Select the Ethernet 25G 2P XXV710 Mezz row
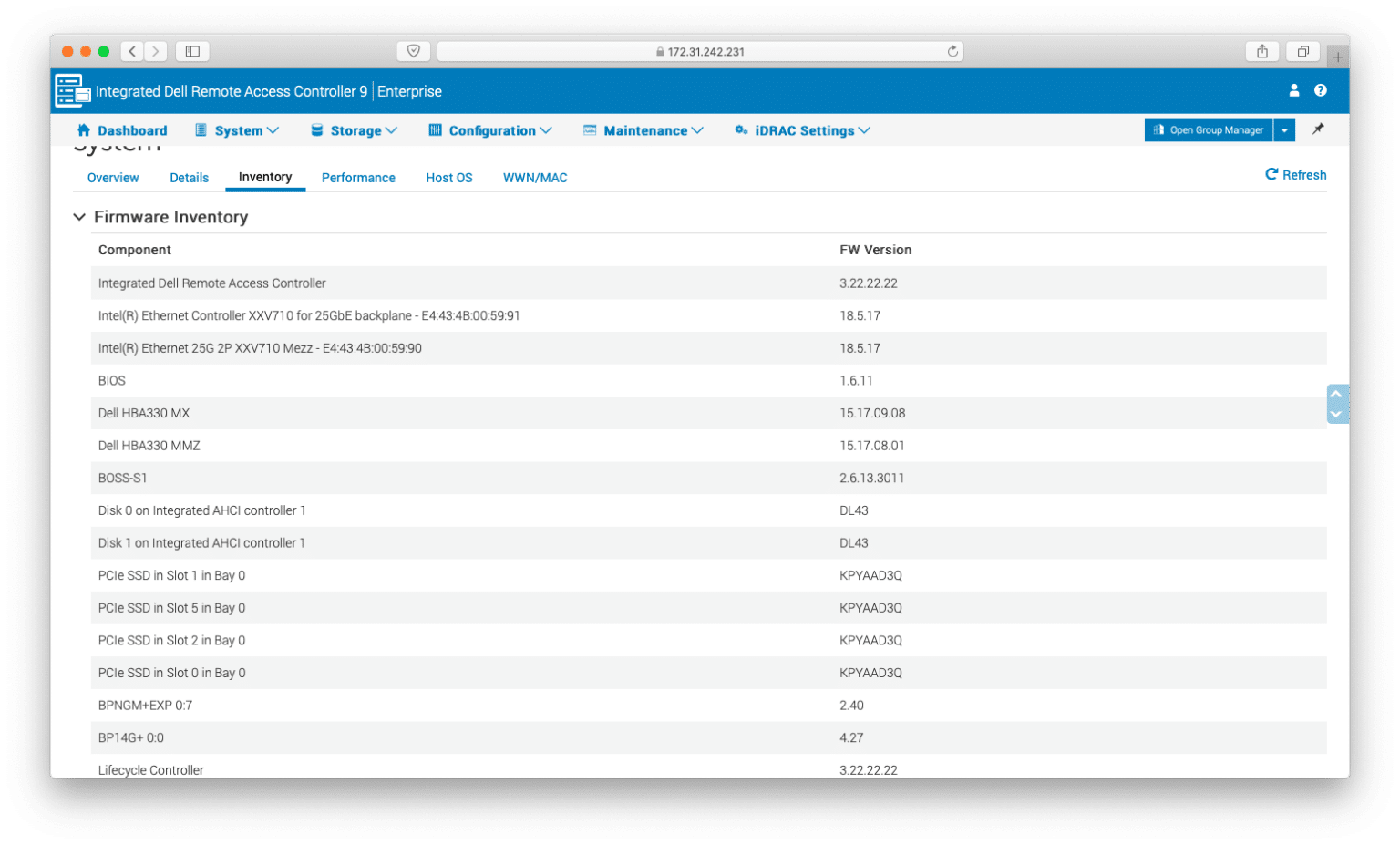1400x845 pixels. pyautogui.click(x=709, y=348)
